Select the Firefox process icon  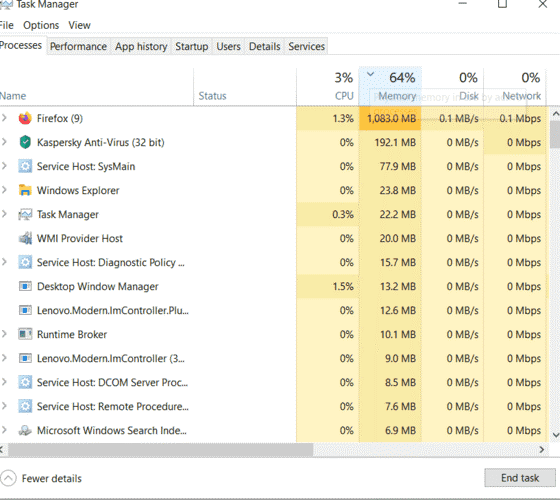coord(25,118)
